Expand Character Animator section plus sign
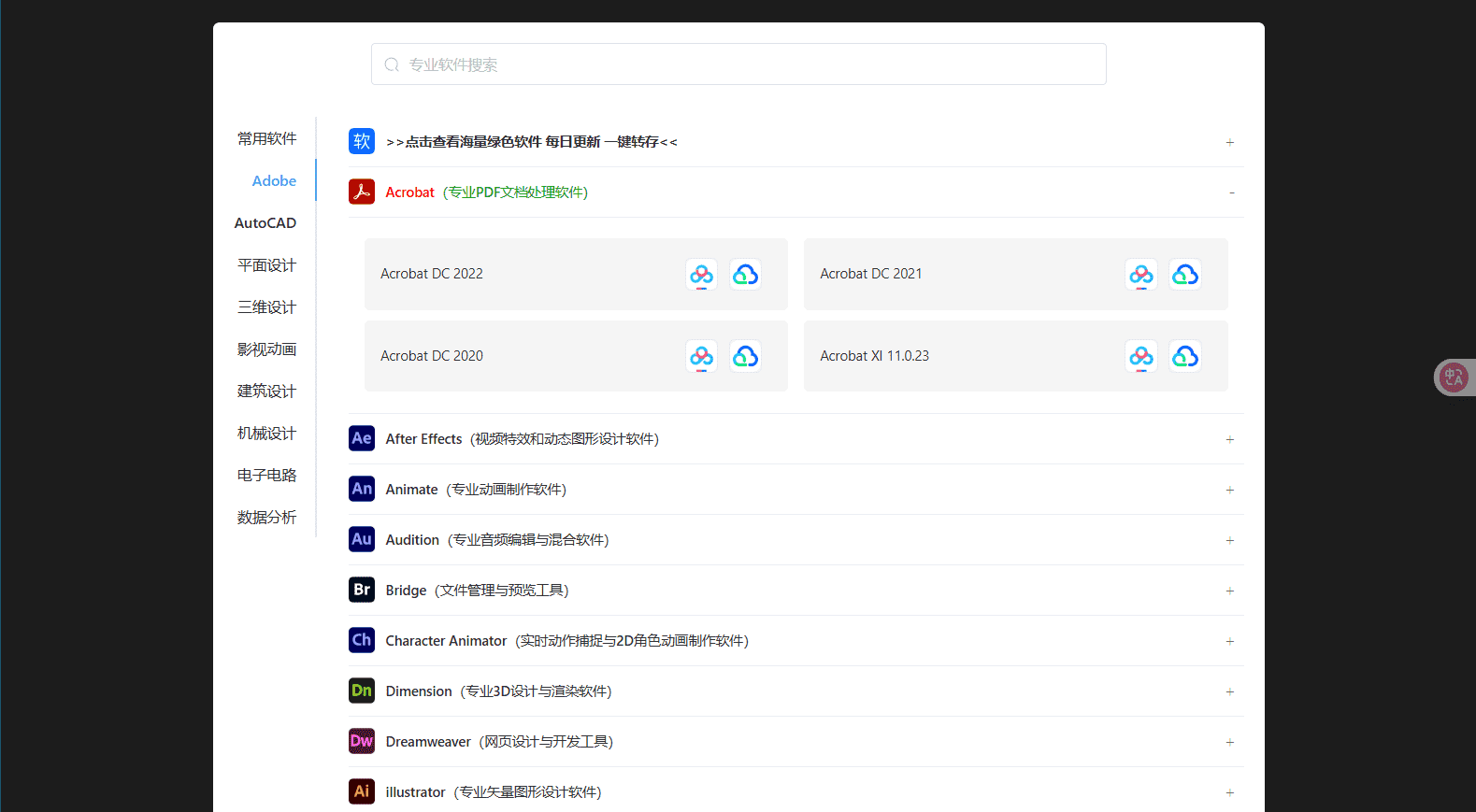Image resolution: width=1476 pixels, height=812 pixels. [1230, 641]
